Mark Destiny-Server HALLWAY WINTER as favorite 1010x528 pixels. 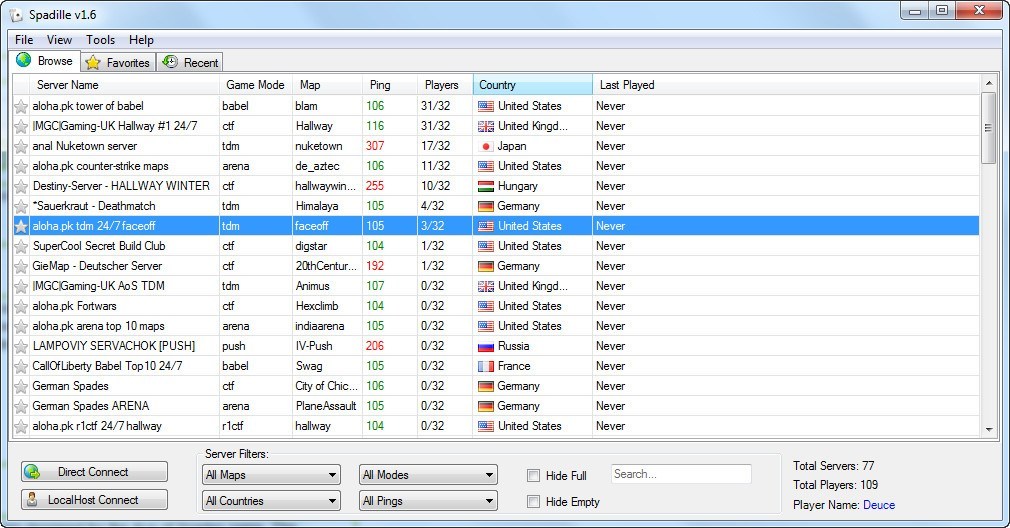tap(21, 186)
